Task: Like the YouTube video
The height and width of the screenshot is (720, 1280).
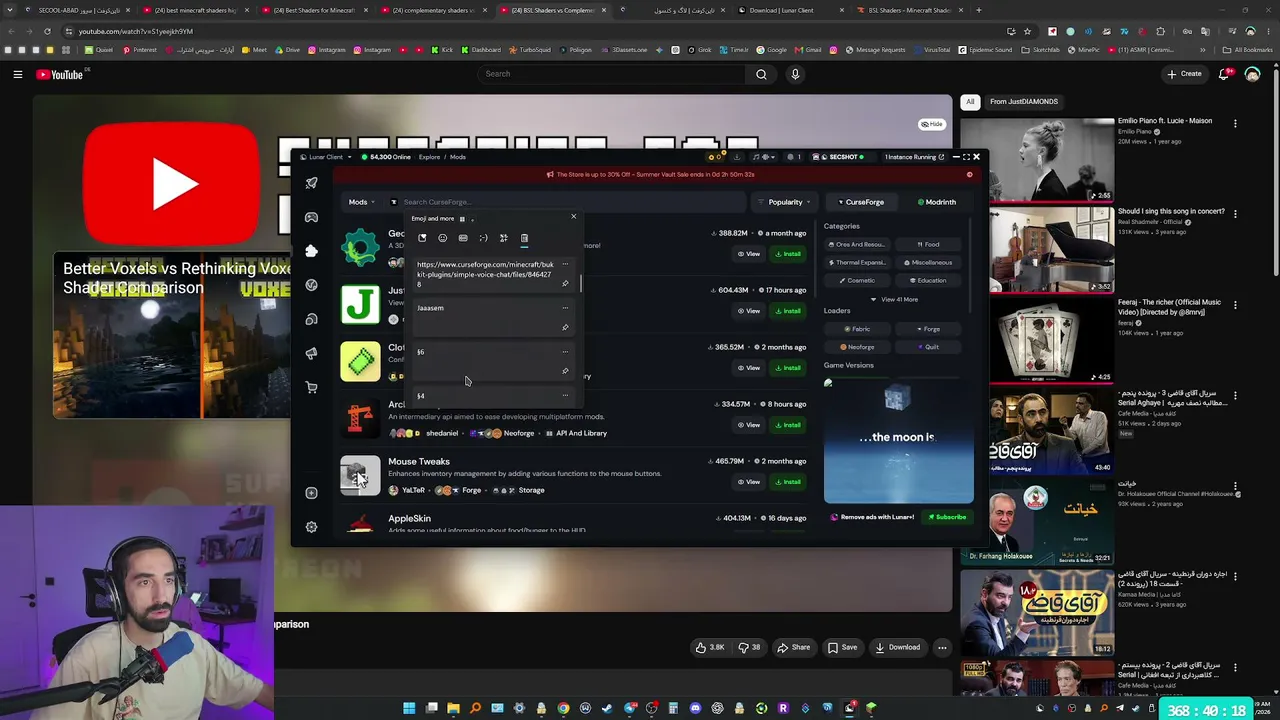Action: (x=709, y=647)
